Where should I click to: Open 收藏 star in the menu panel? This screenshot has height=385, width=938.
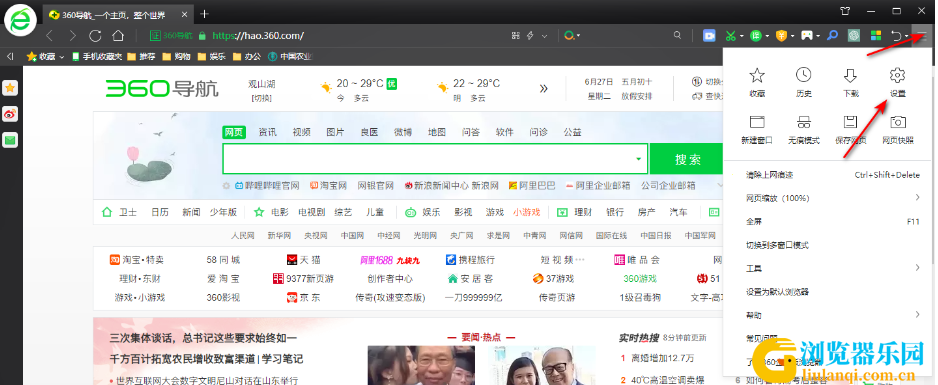click(x=757, y=82)
